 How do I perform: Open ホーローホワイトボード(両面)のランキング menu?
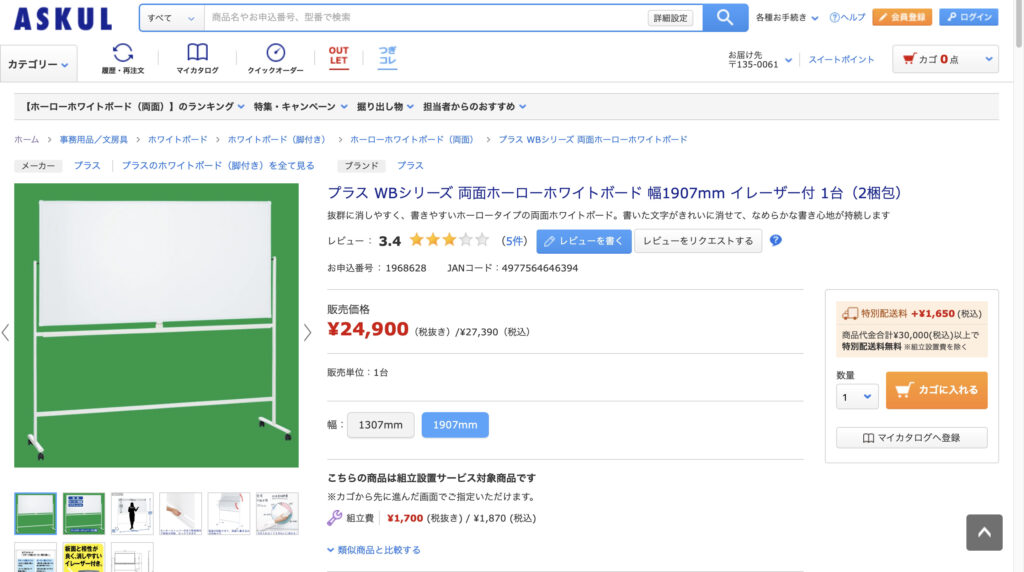(134, 106)
